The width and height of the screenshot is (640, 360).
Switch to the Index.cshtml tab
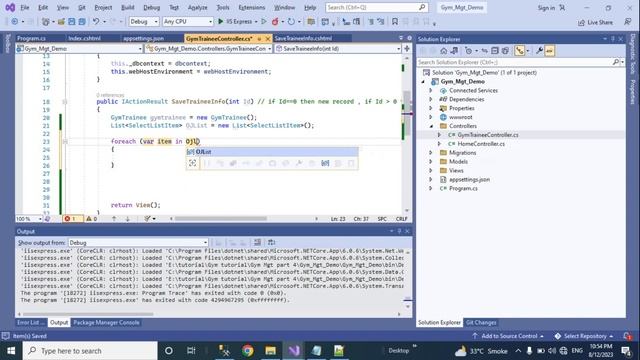84,38
